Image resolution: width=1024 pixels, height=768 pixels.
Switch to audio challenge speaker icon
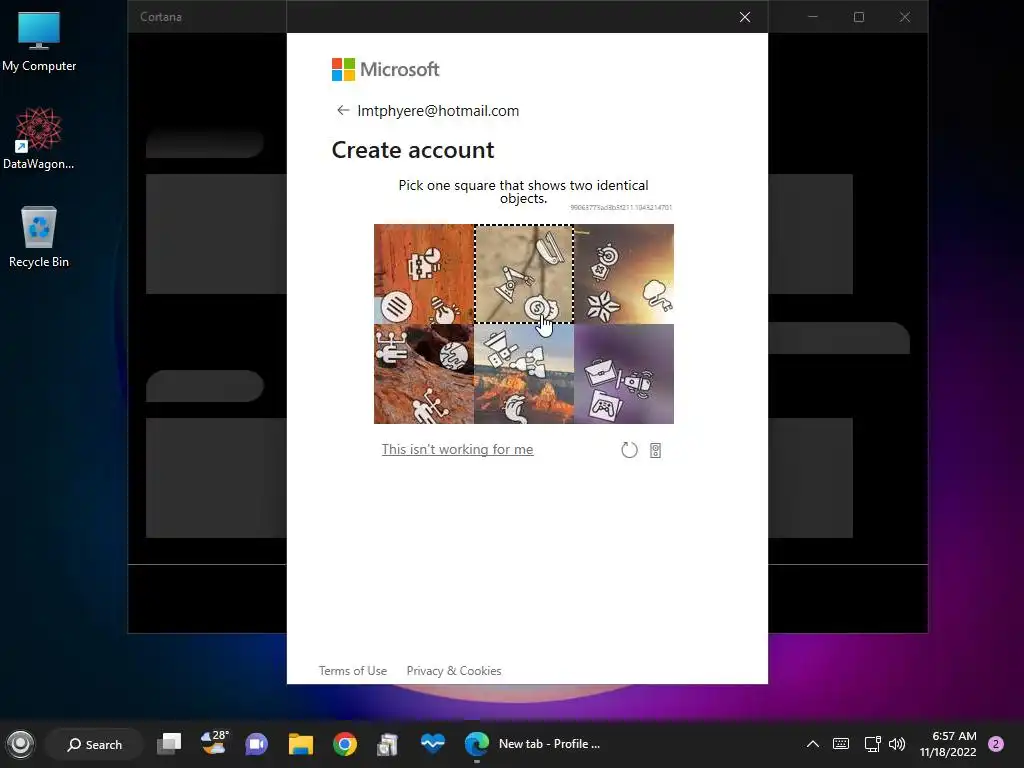[x=656, y=450]
